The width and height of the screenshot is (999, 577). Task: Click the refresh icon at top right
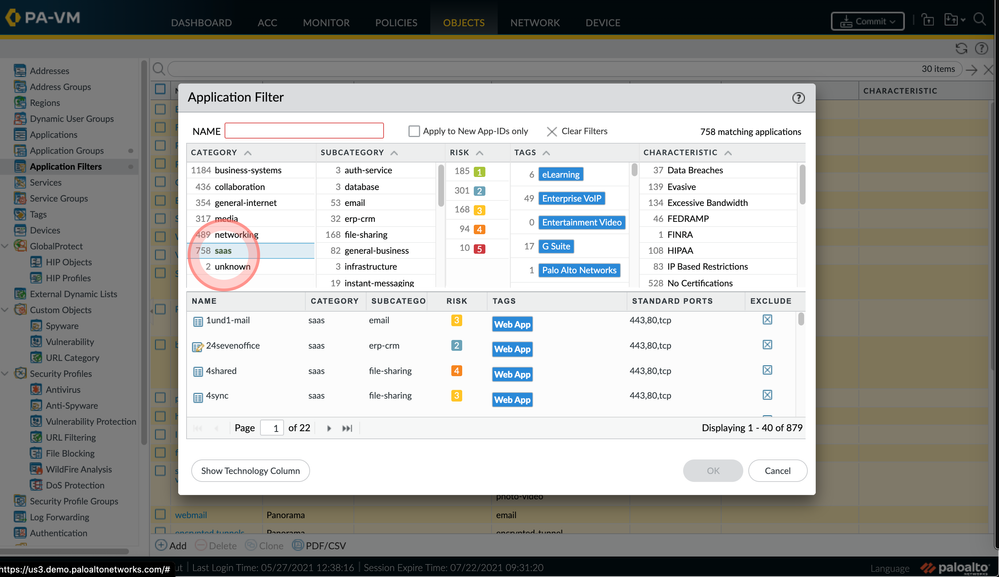point(961,48)
